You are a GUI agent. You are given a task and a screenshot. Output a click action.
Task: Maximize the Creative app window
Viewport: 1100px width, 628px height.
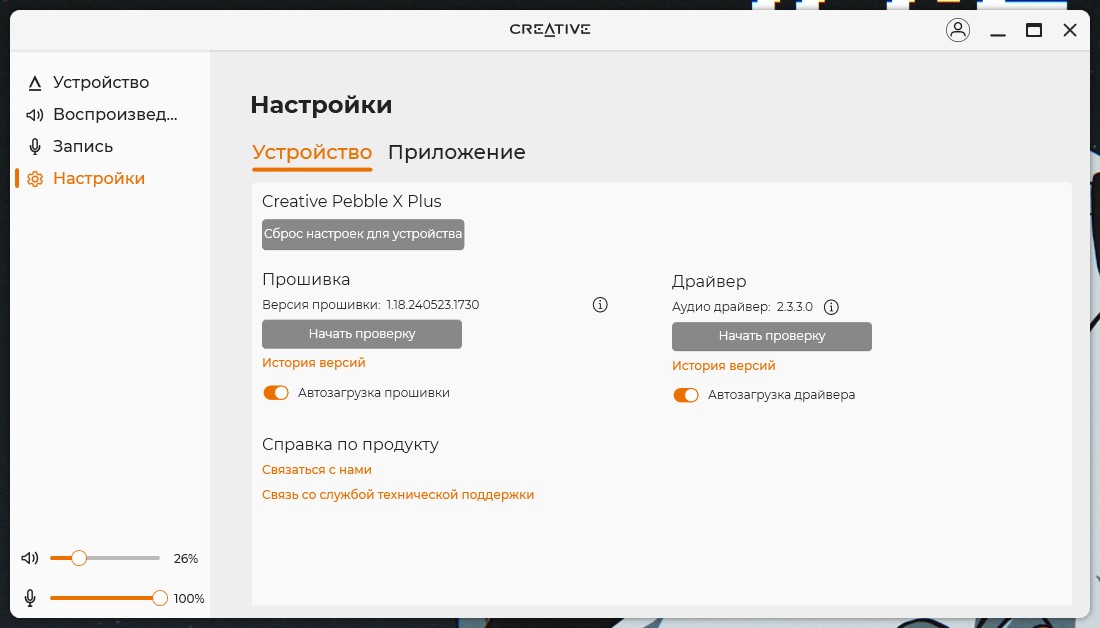pyautogui.click(x=1033, y=30)
